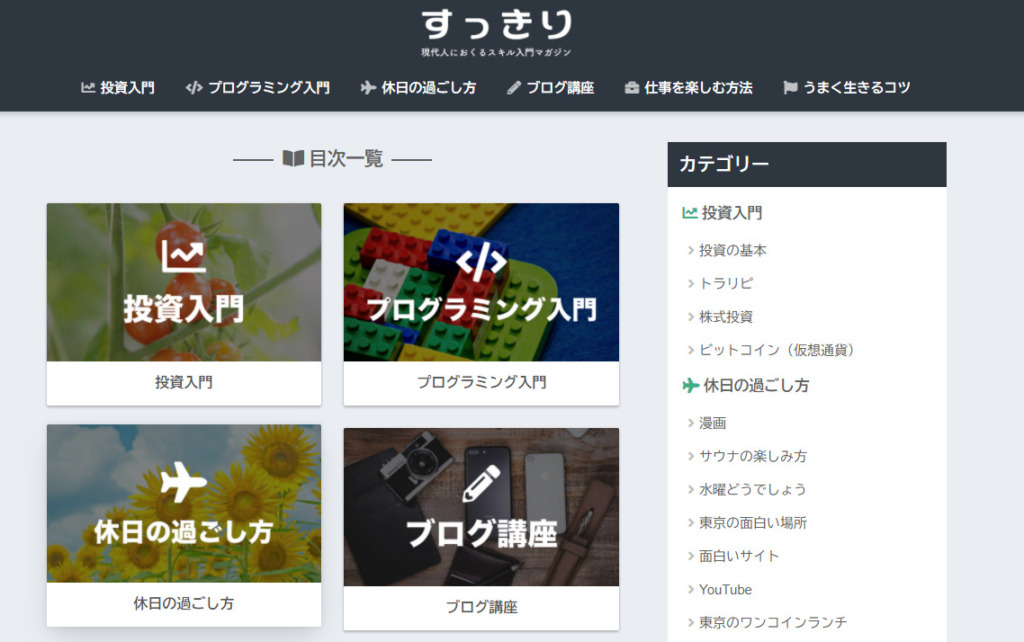Click the chart icon beside 投資入門 in navbar
The height and width of the screenshot is (642, 1024).
point(88,88)
